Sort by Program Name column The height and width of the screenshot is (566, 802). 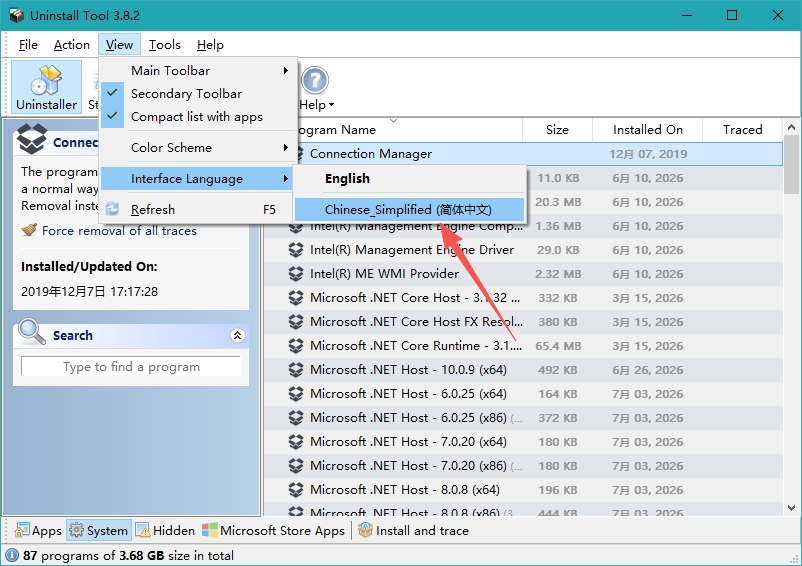[393, 130]
